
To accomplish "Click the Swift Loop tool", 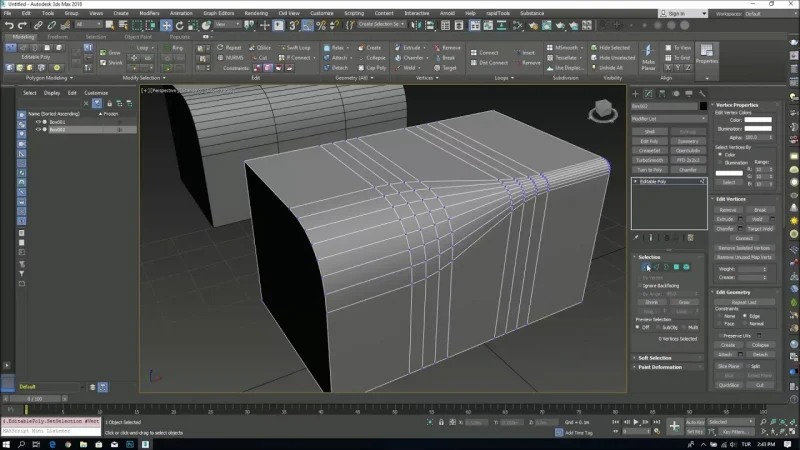I will pos(297,47).
